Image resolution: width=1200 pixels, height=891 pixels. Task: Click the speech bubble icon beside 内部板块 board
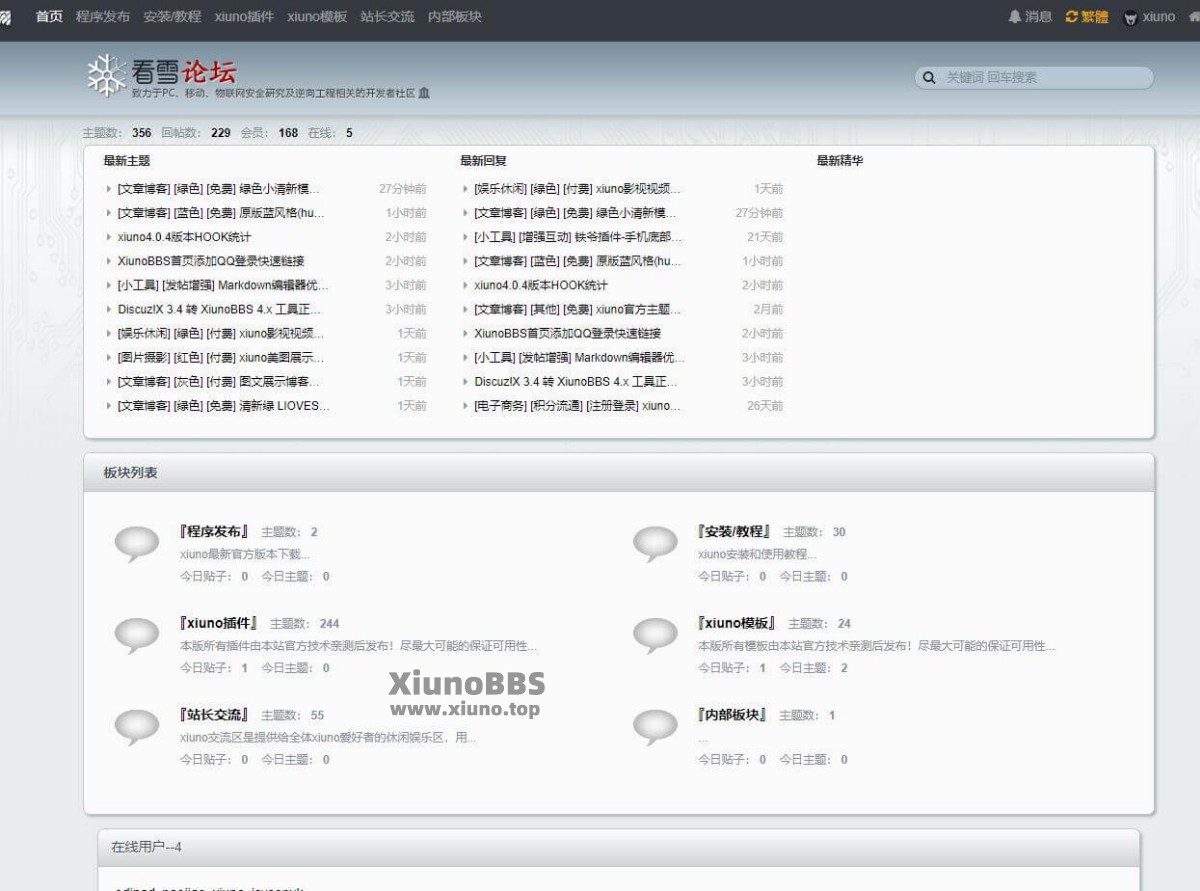[x=655, y=728]
